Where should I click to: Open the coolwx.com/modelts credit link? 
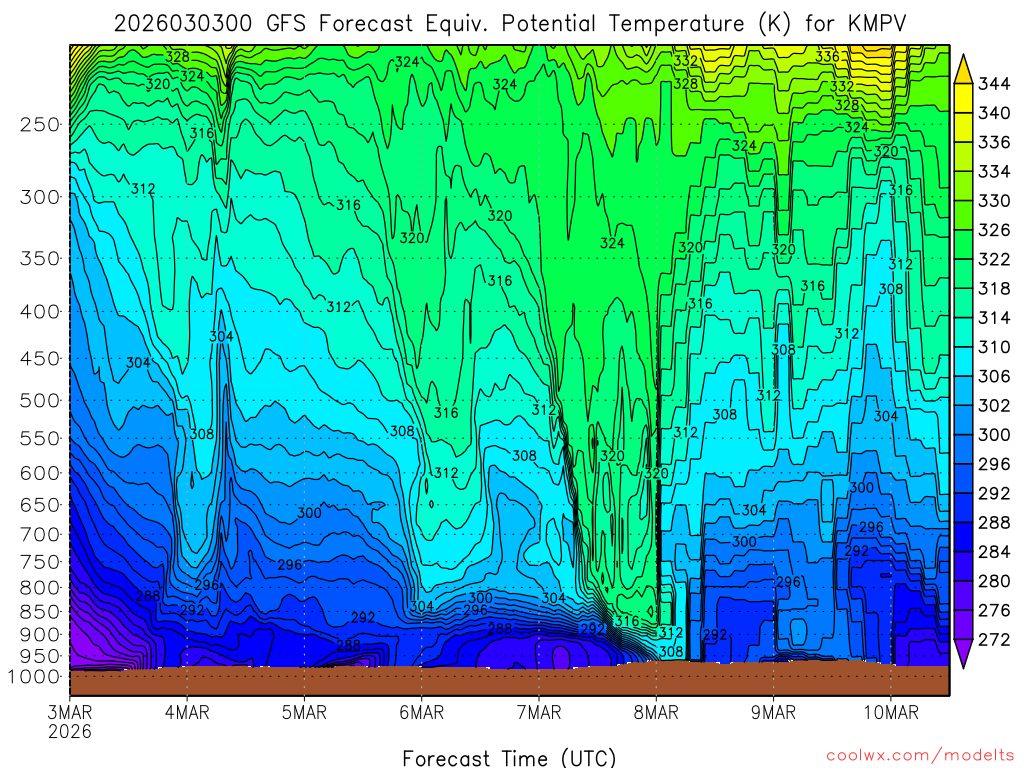920,756
